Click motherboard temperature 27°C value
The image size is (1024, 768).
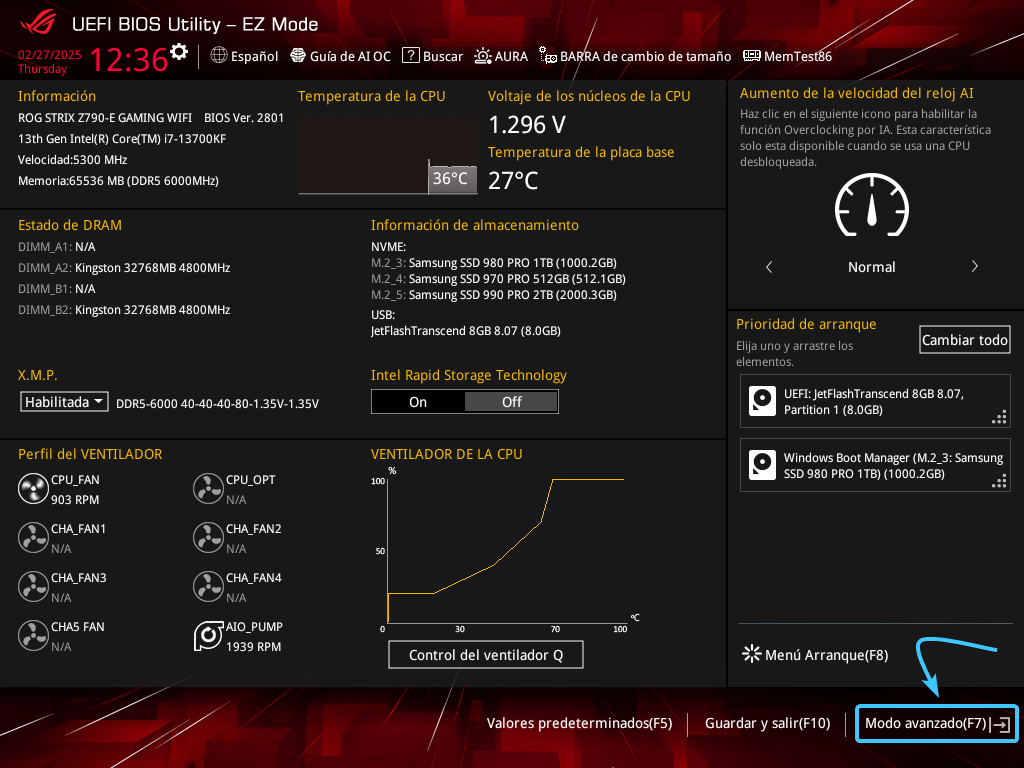click(x=513, y=180)
